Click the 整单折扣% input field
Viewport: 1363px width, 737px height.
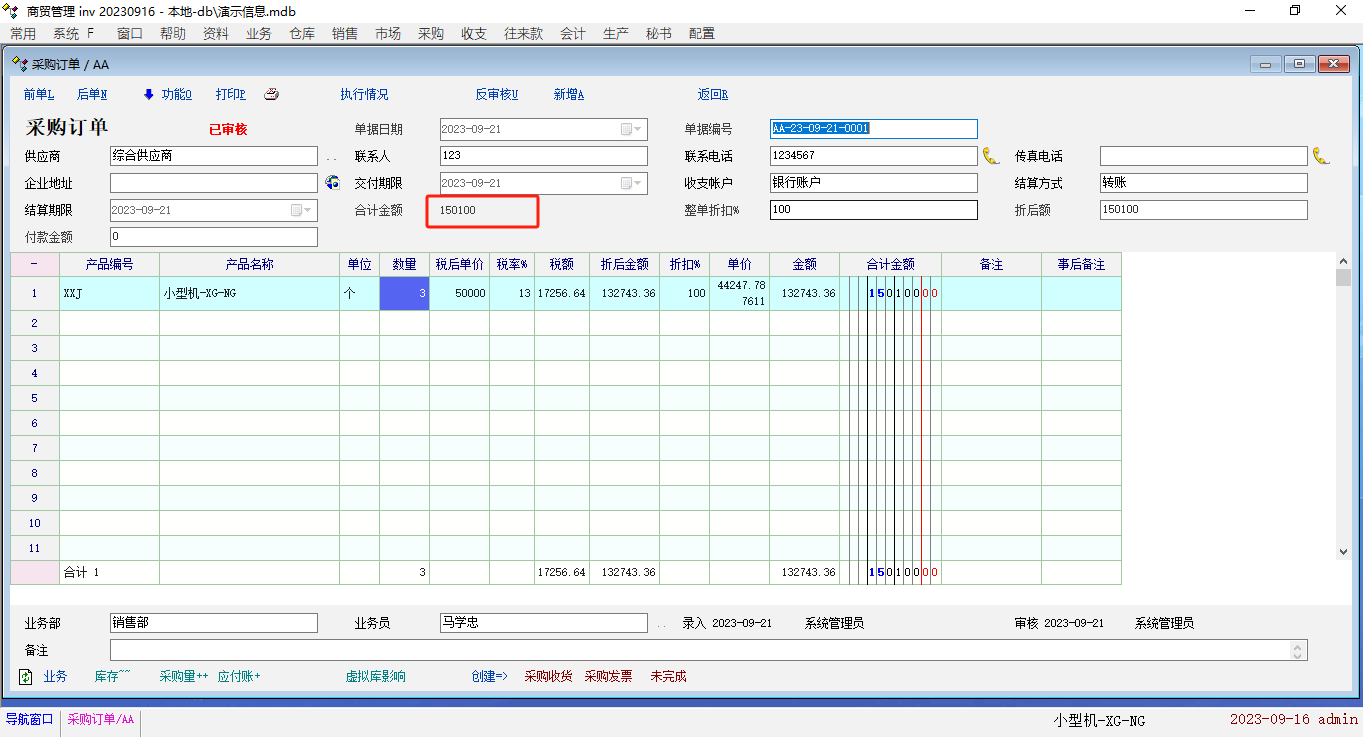[872, 210]
